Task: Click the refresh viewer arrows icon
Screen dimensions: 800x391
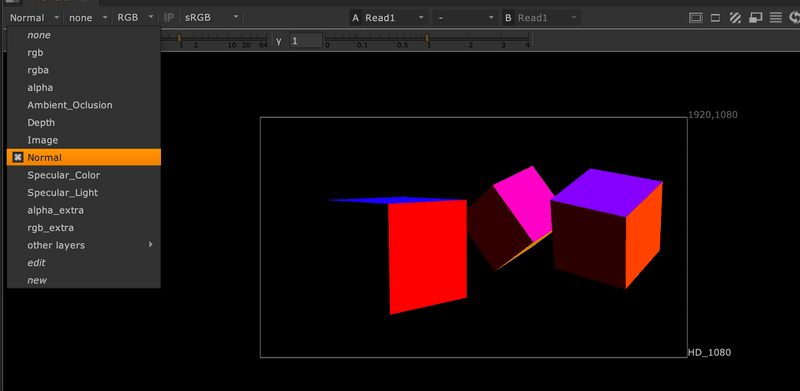Action: click(794, 18)
